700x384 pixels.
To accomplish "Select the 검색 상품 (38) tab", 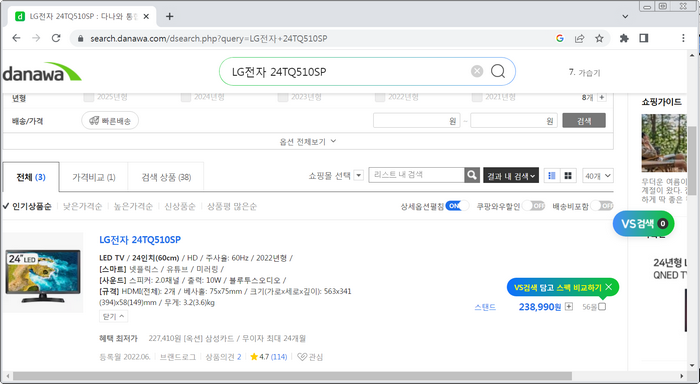I will pos(166,177).
